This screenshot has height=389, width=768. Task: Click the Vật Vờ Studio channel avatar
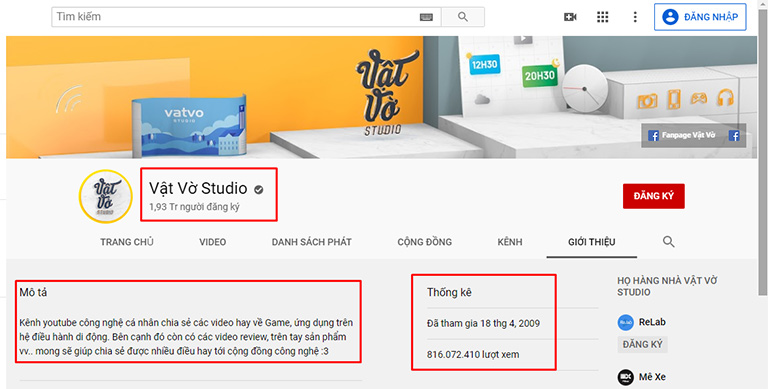[106, 196]
